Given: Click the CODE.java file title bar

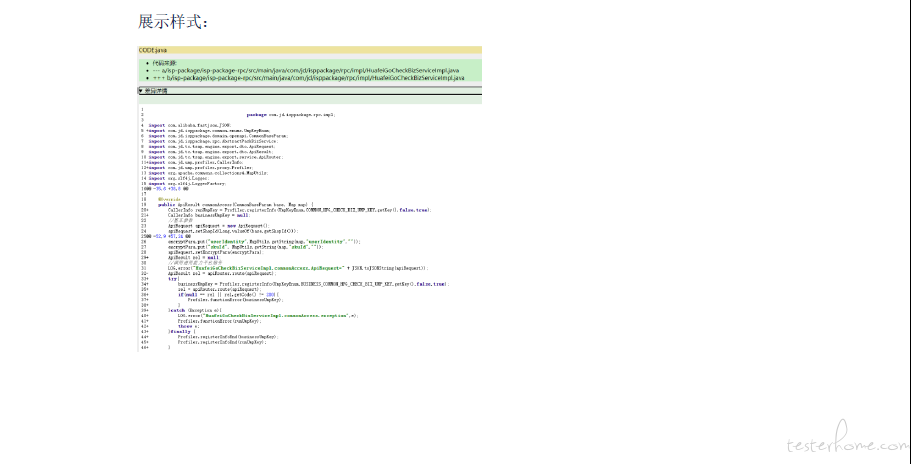Looking at the screenshot, I should coord(310,50).
